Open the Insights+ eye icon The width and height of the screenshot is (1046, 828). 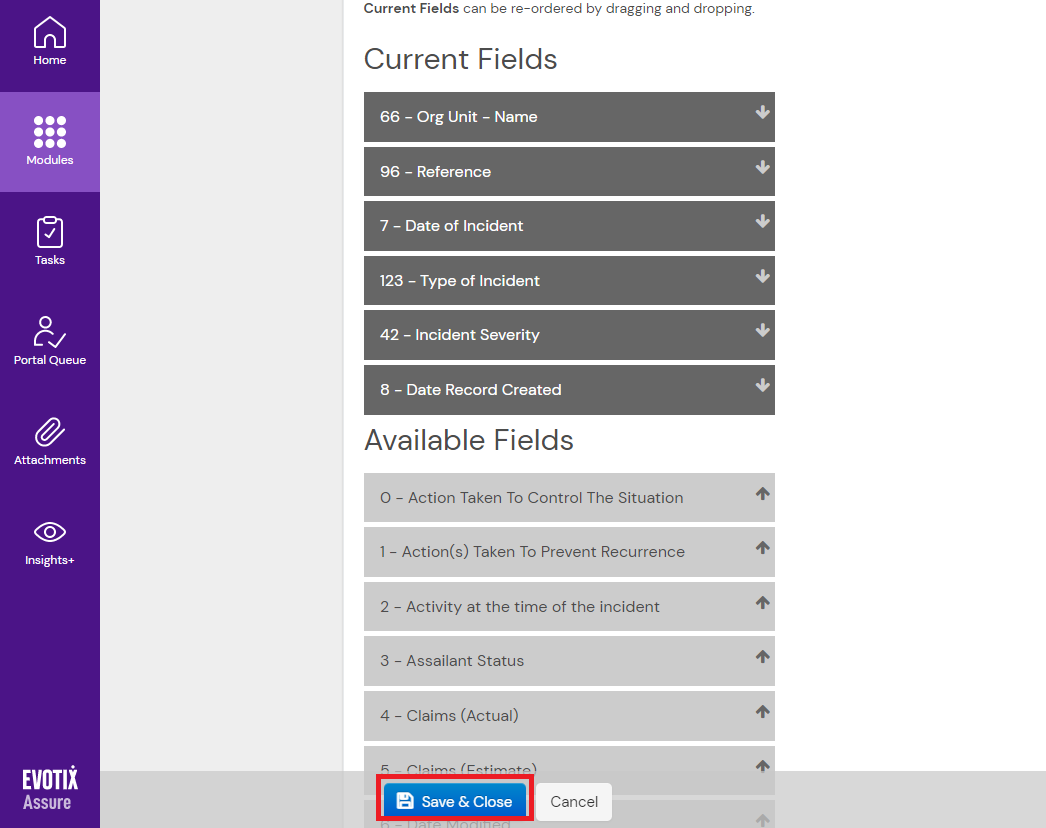[x=50, y=541]
